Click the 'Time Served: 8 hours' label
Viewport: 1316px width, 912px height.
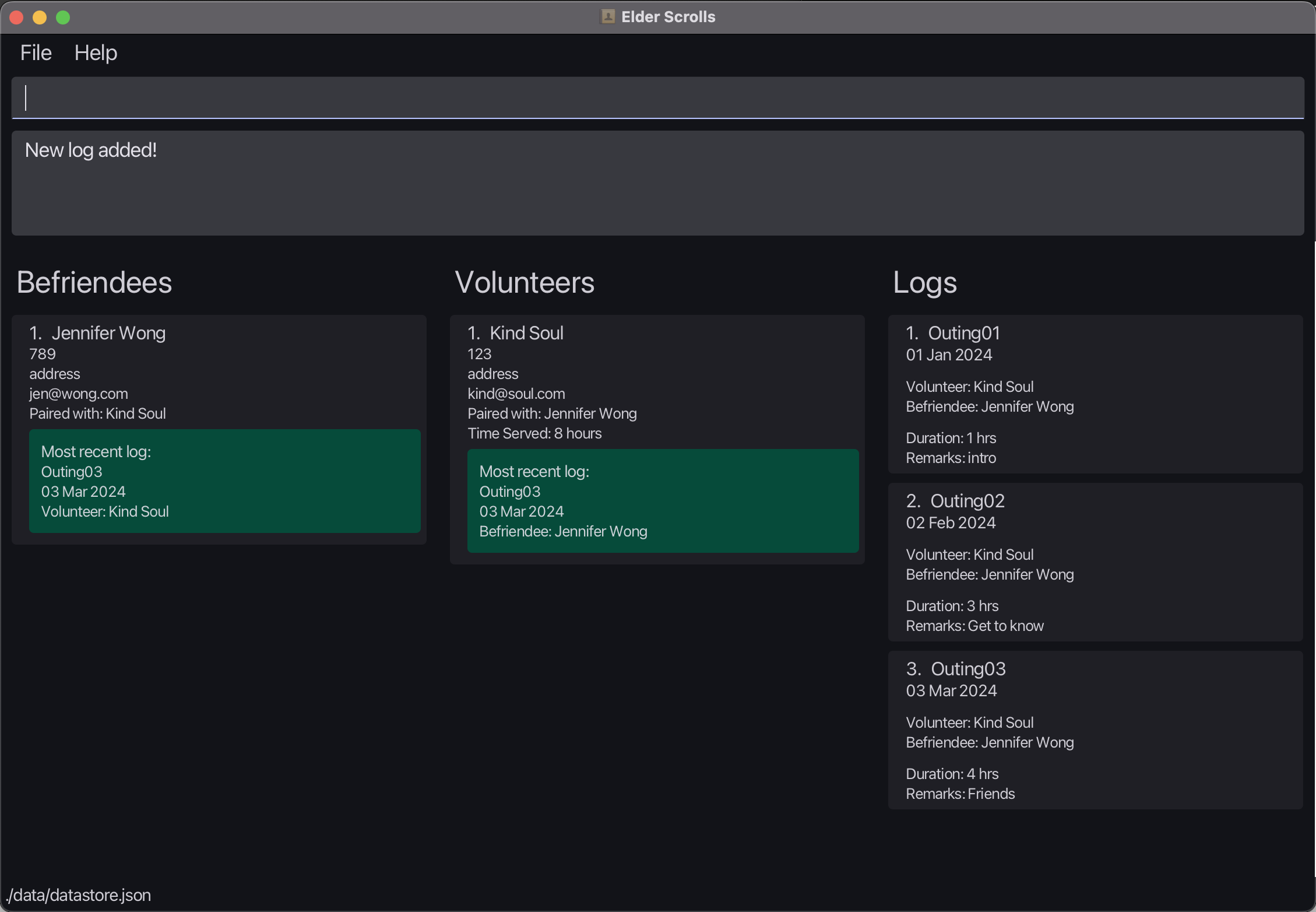coord(534,433)
